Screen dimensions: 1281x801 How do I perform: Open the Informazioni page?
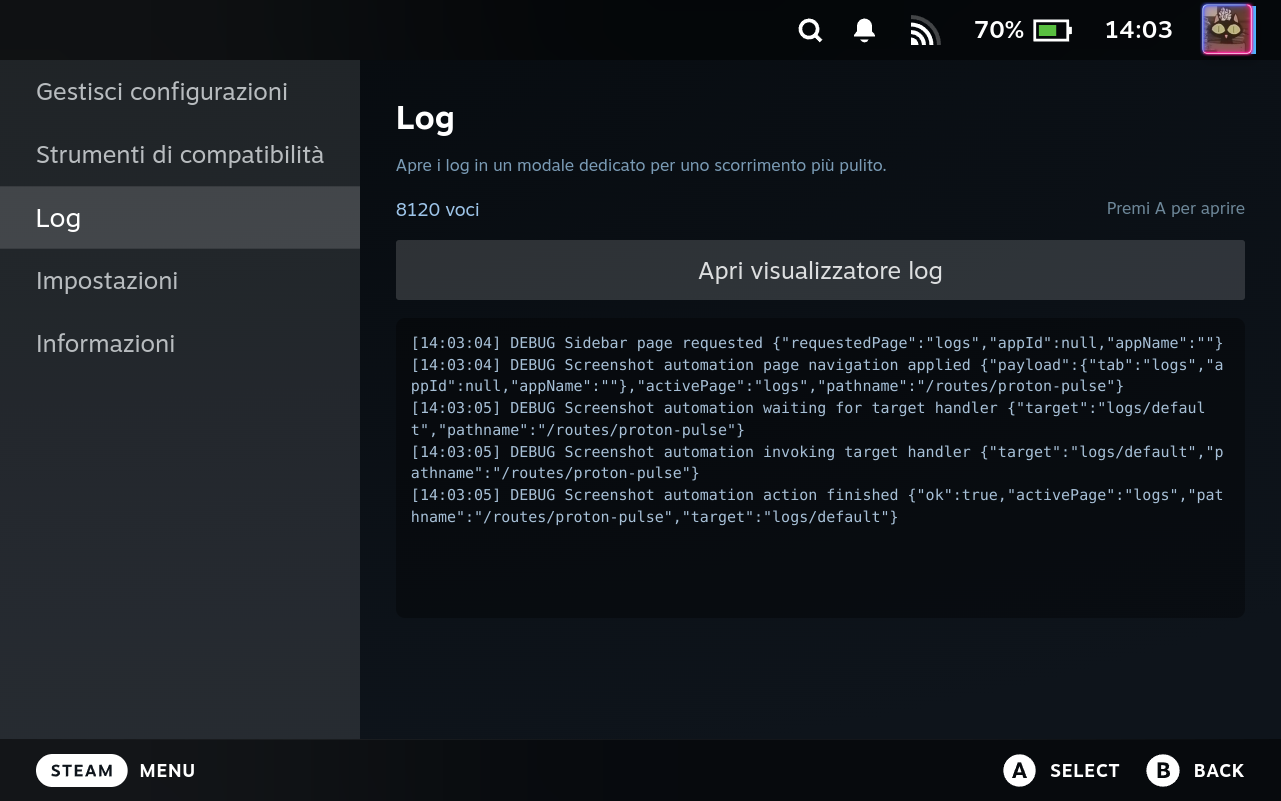coord(180,344)
